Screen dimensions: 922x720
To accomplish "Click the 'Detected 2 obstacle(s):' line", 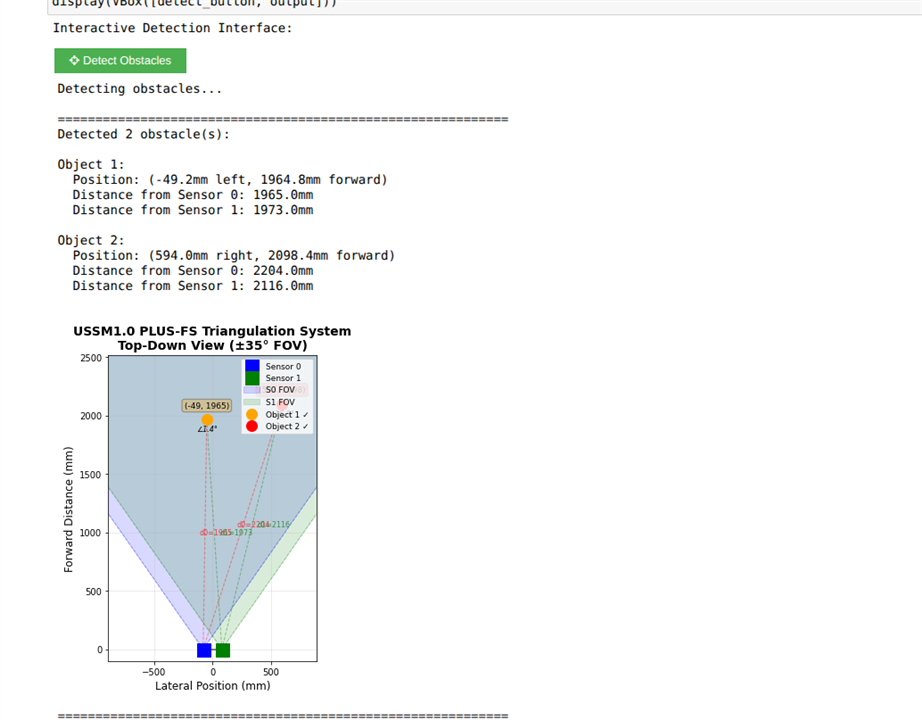I will [x=143, y=134].
